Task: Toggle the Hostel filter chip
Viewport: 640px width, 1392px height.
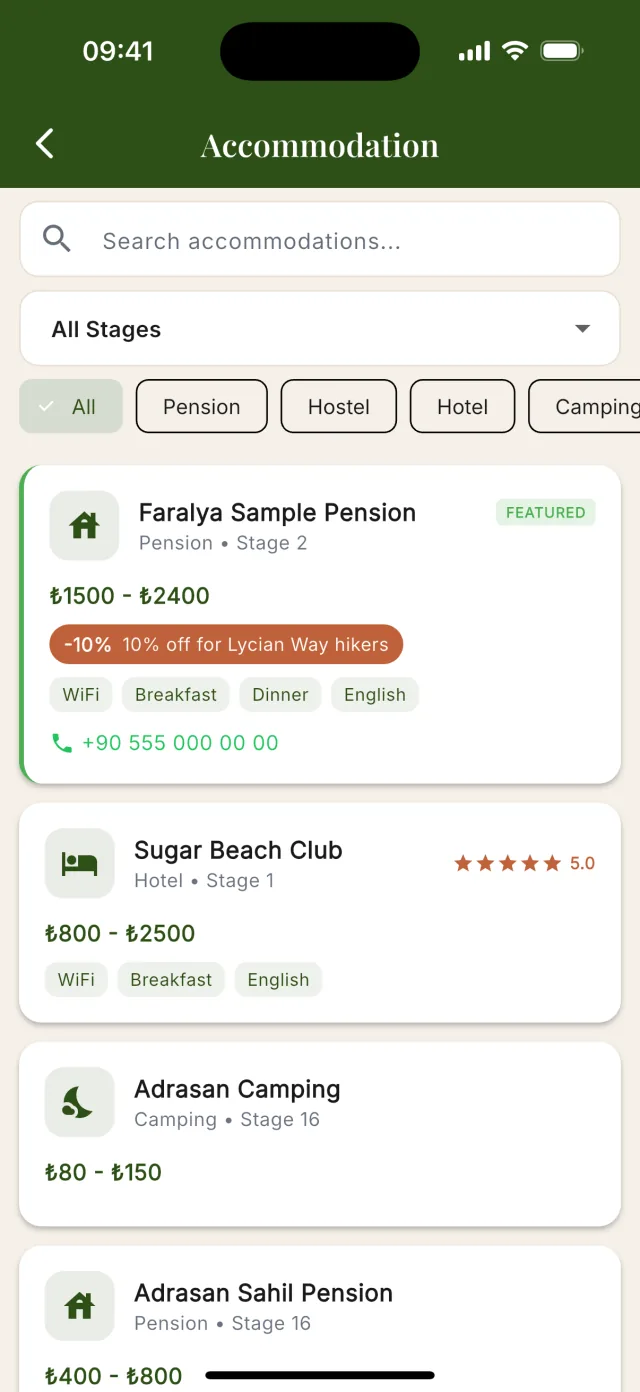Action: click(x=338, y=406)
